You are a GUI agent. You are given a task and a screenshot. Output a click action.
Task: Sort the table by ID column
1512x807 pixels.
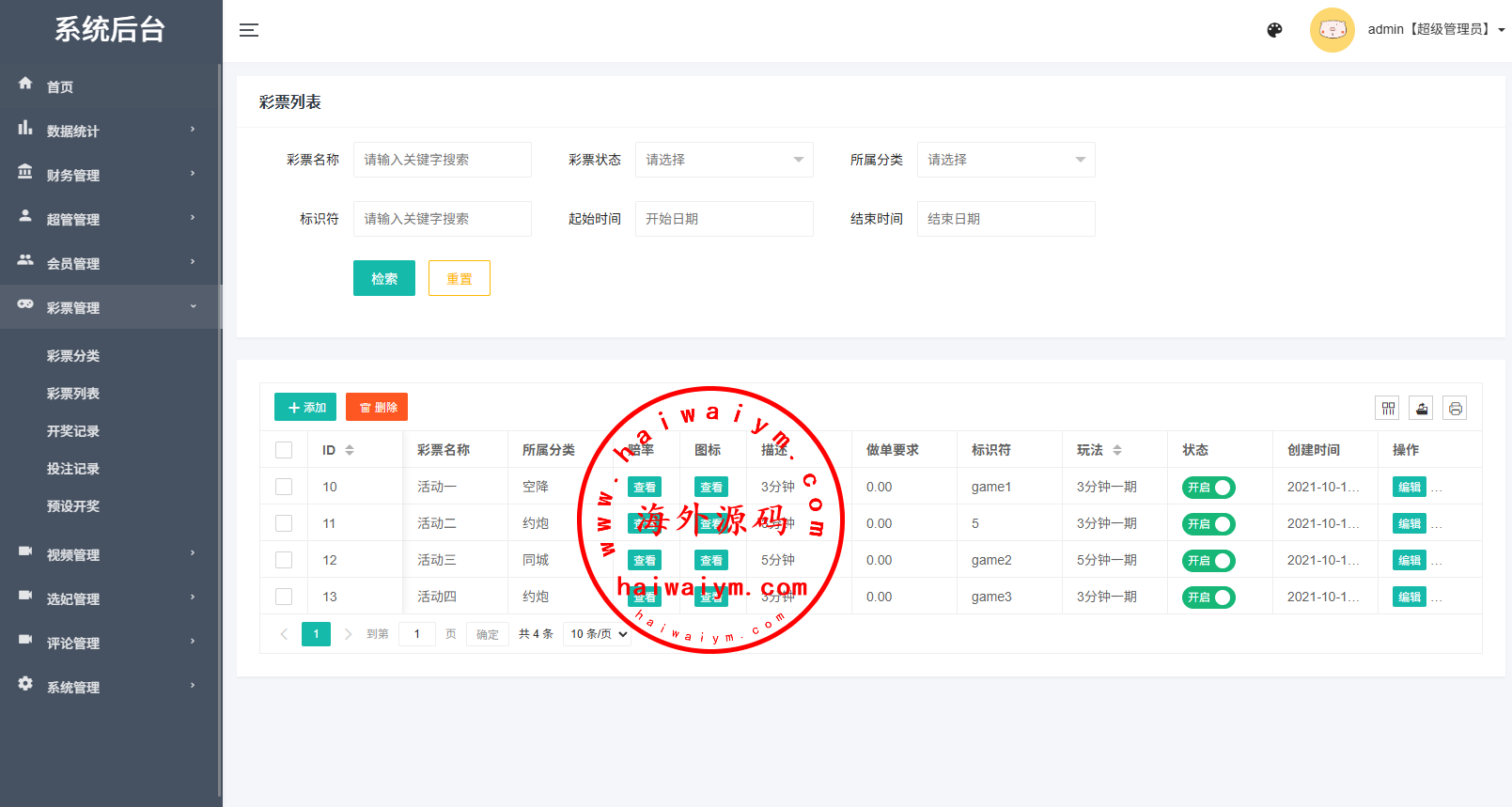pos(349,450)
